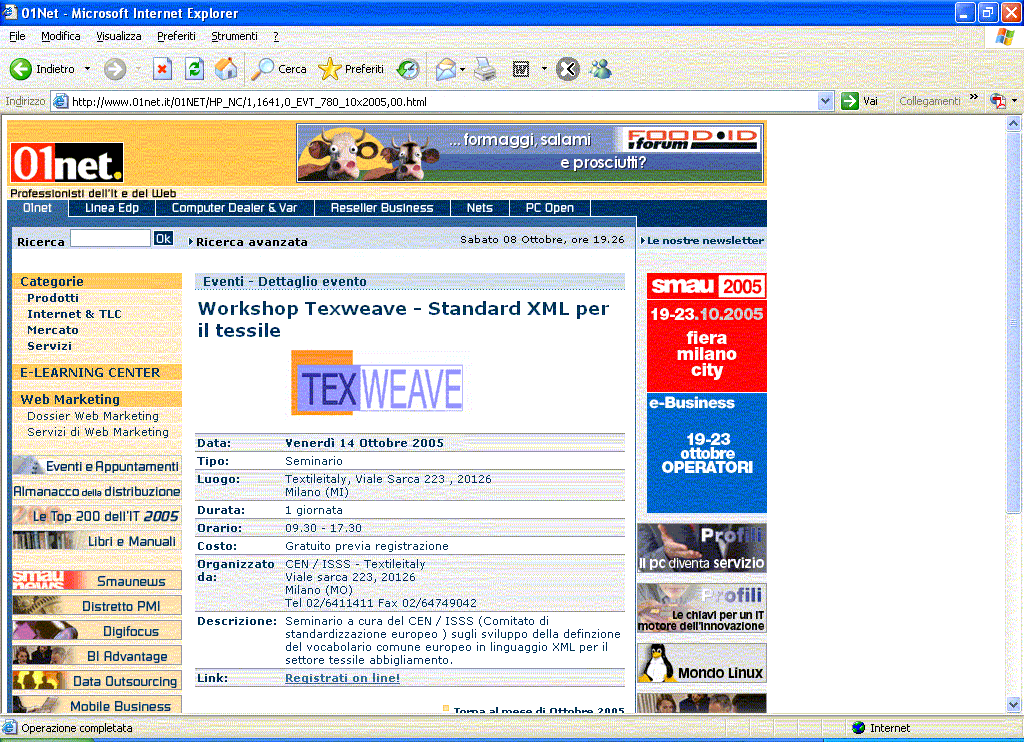Open the Preferiti menu
The image size is (1024, 742).
[x=176, y=37]
